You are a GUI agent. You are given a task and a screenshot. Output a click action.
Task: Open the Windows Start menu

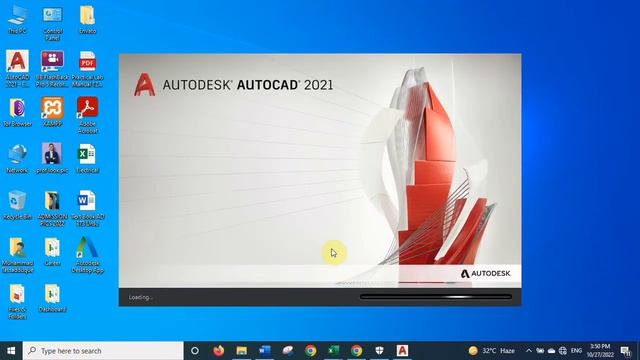[11, 351]
